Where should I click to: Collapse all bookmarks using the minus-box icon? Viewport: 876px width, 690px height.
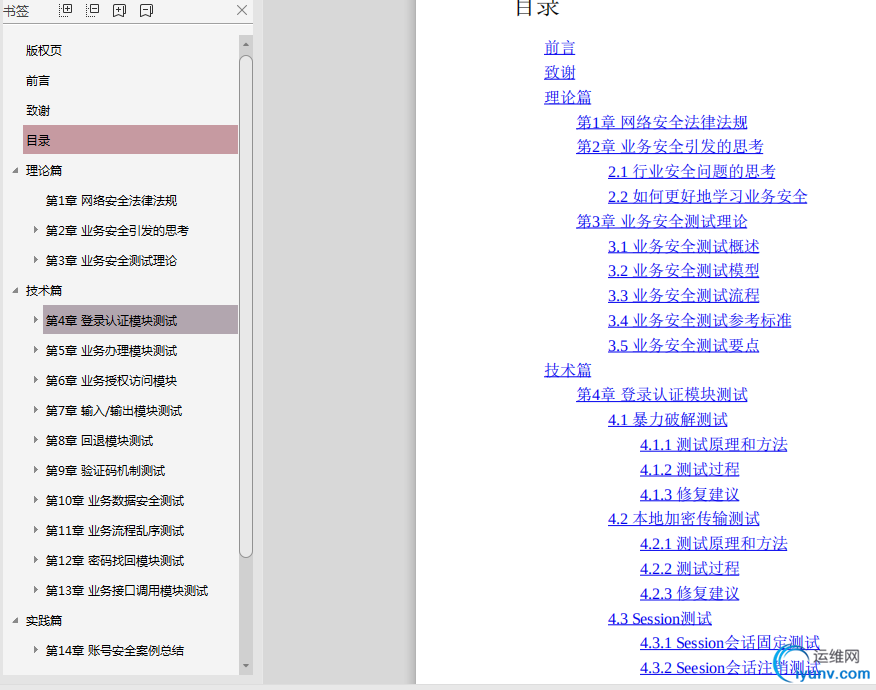click(x=92, y=10)
